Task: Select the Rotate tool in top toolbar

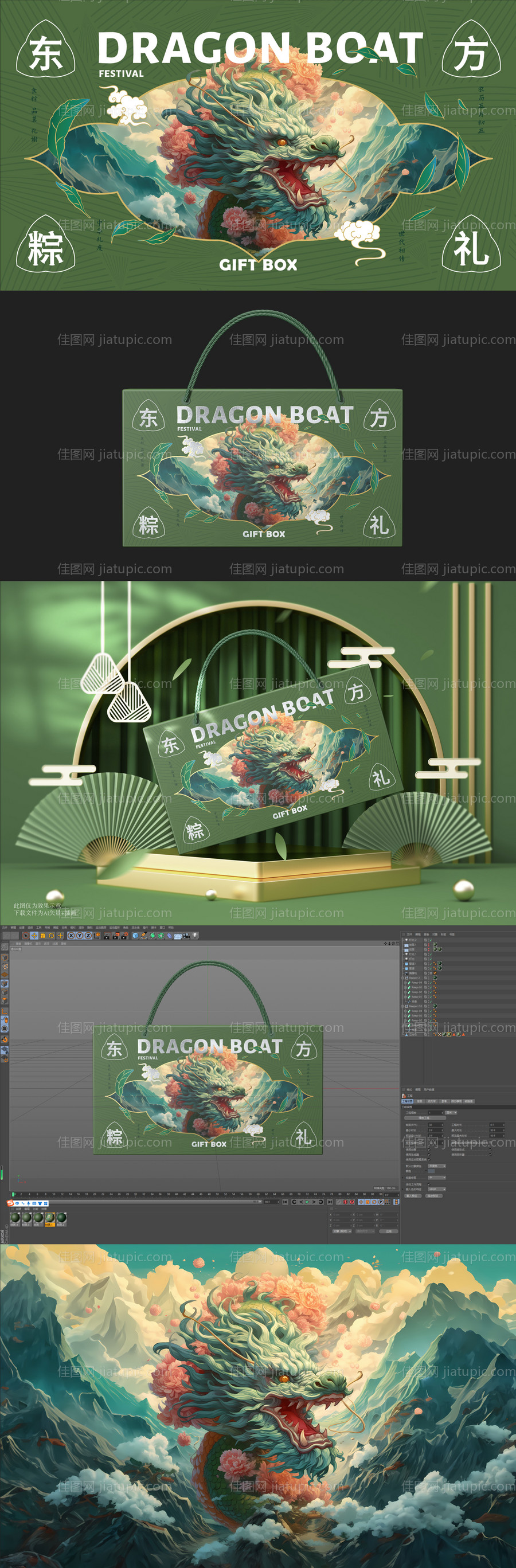Action: pyautogui.click(x=51, y=936)
